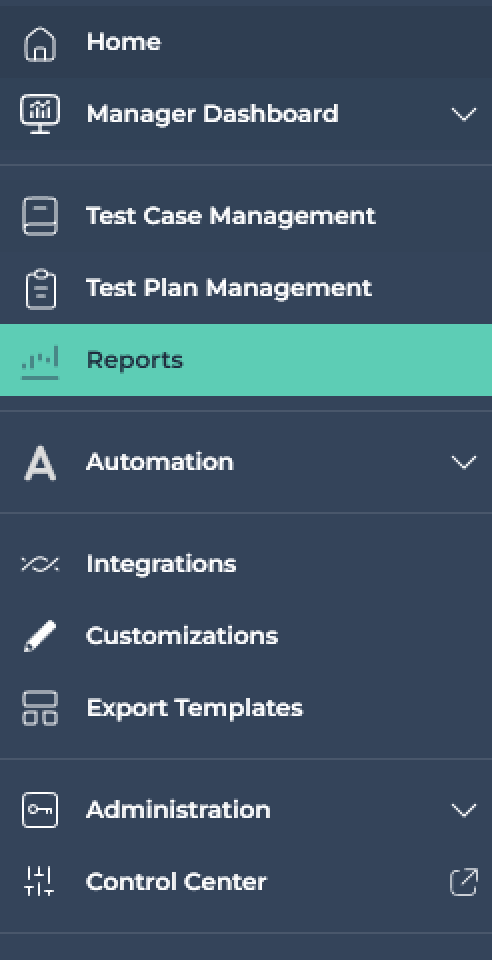Click the Customizations pencil icon
Image resolution: width=492 pixels, height=960 pixels.
click(x=40, y=636)
